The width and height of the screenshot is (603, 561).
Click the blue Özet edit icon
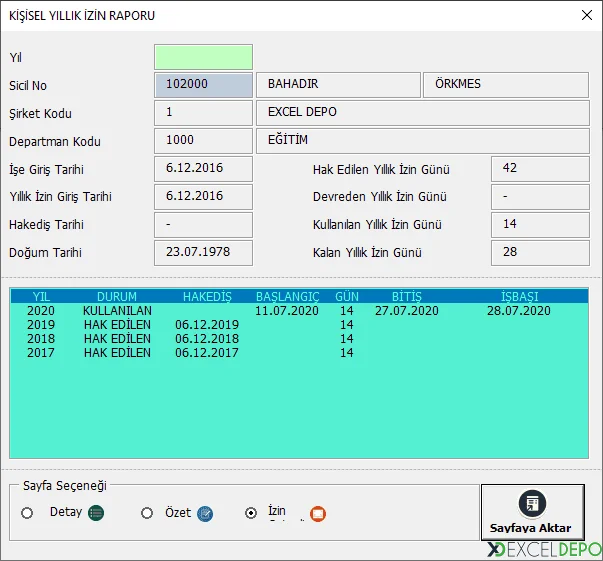[x=205, y=513]
